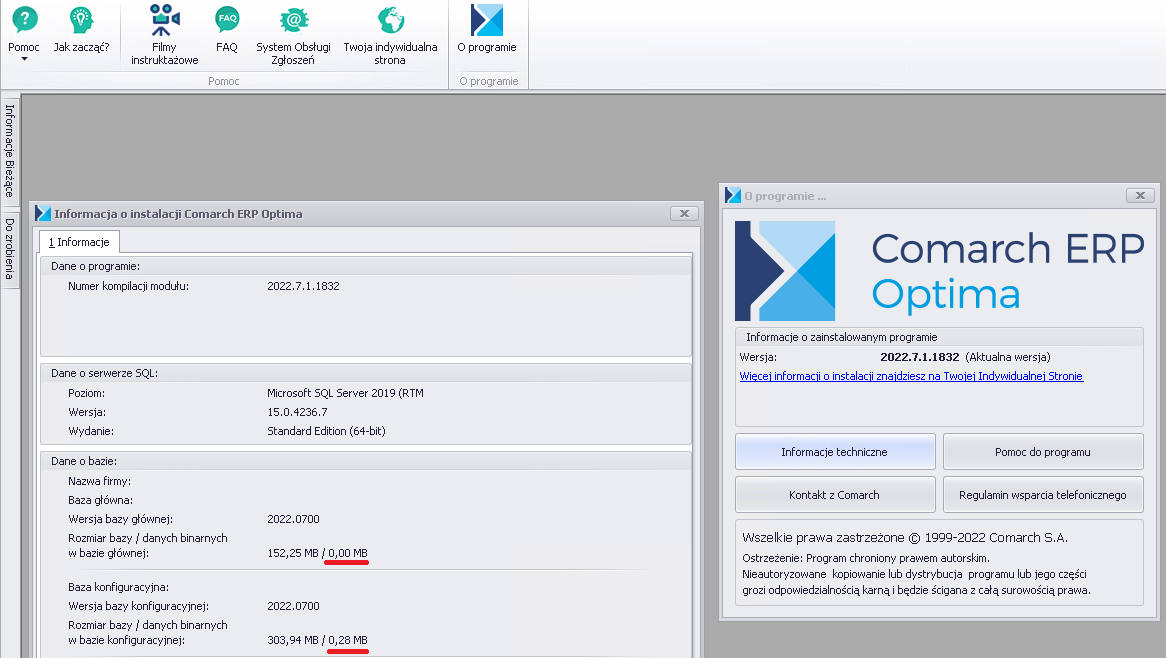
Task: Open System Obsługi Zgłoszeń
Action: click(x=293, y=20)
